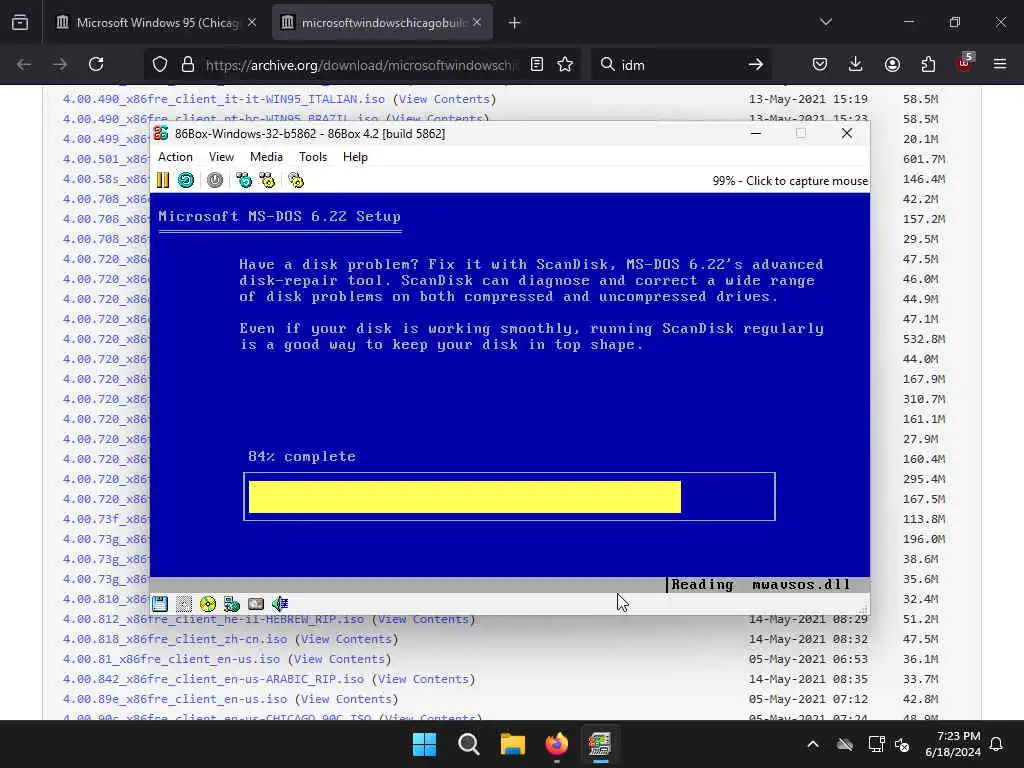Image resolution: width=1024 pixels, height=768 pixels.
Task: Click the network status bar icon
Action: [x=232, y=604]
